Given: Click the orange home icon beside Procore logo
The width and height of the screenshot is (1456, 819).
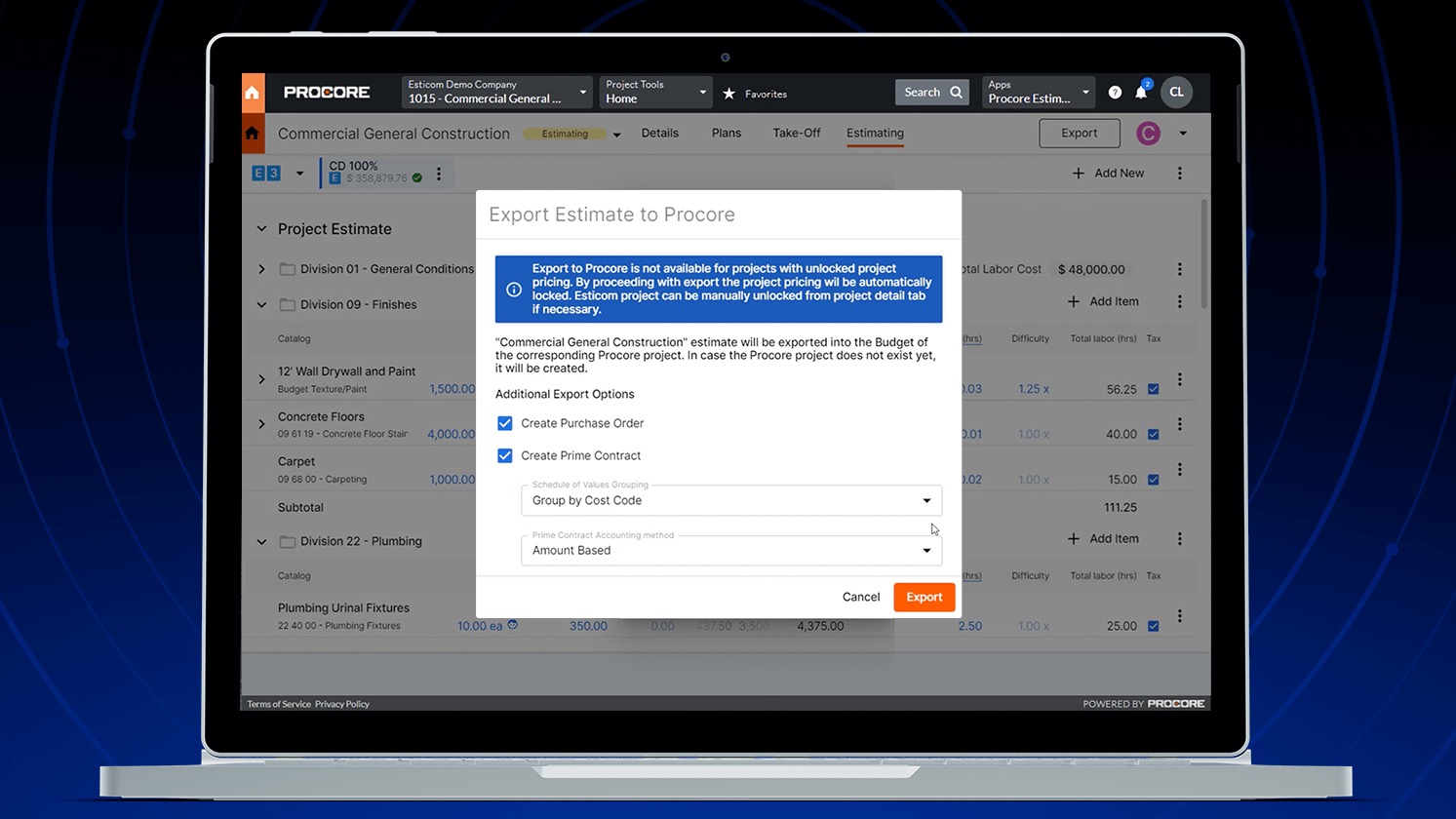Looking at the screenshot, I should (253, 93).
